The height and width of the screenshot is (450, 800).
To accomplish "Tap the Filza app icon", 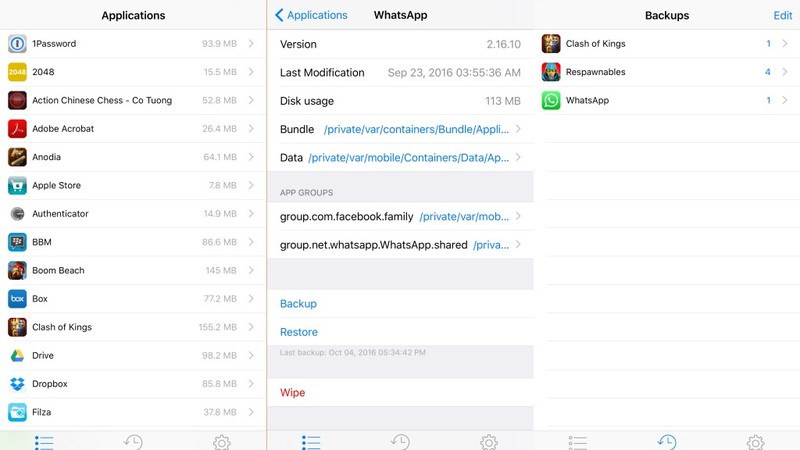I will coord(17,412).
